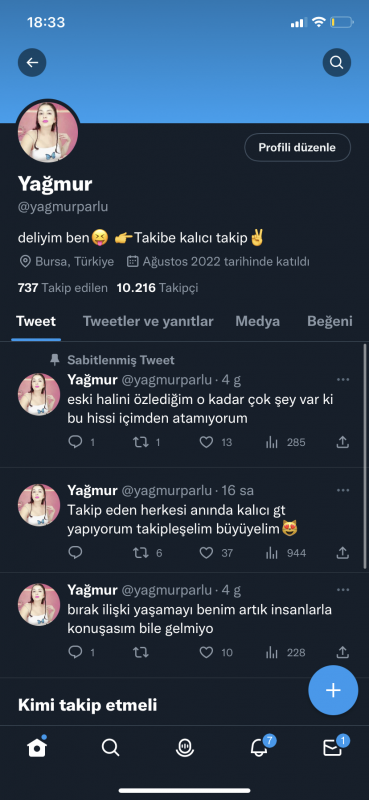Image resolution: width=369 pixels, height=800 pixels.
Task: Open three-dot menu on 16 sa tweet
Action: (343, 490)
